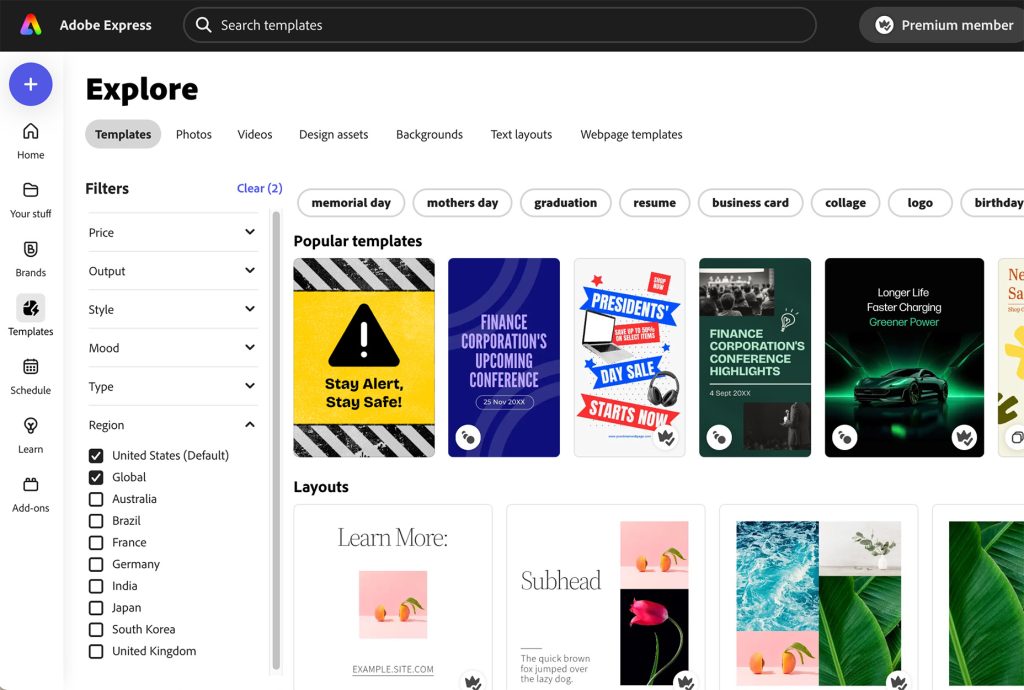Click premium crown on Subhead layout
Viewport: 1024px width, 690px height.
tap(686, 682)
